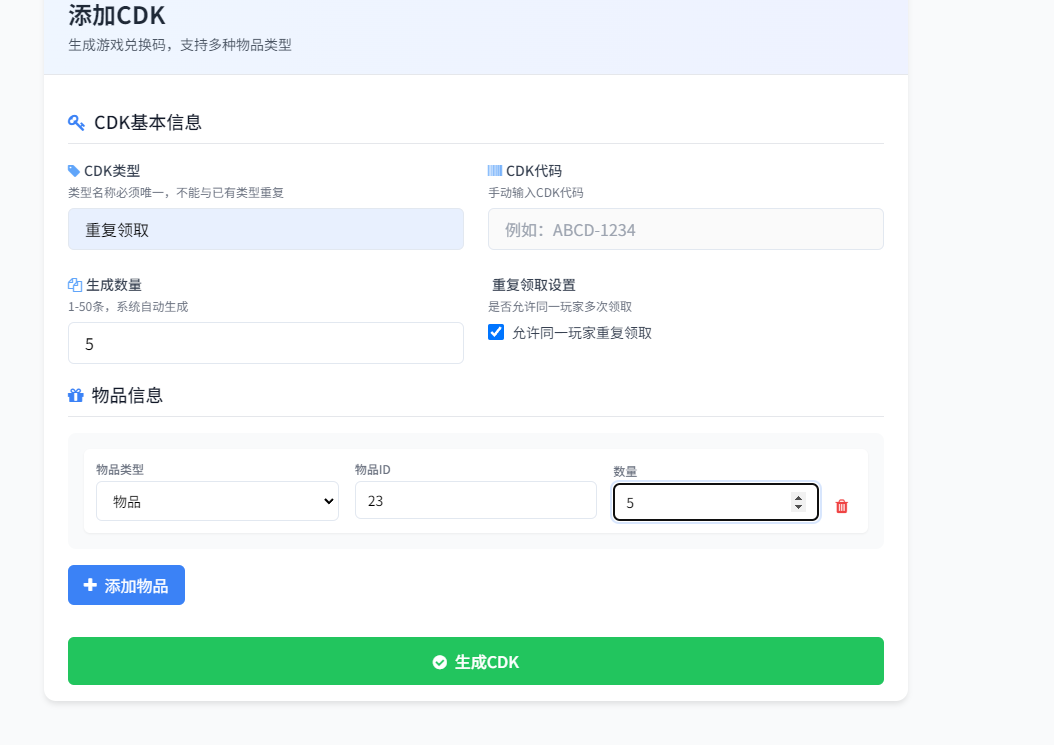Click the 物品ID column label
Viewport: 1054px width, 745px height.
tap(372, 469)
